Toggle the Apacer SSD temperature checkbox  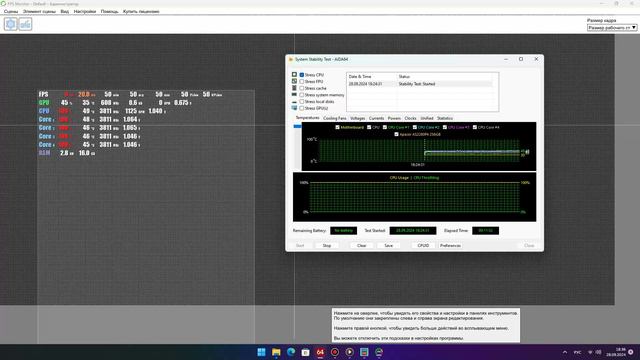396,134
